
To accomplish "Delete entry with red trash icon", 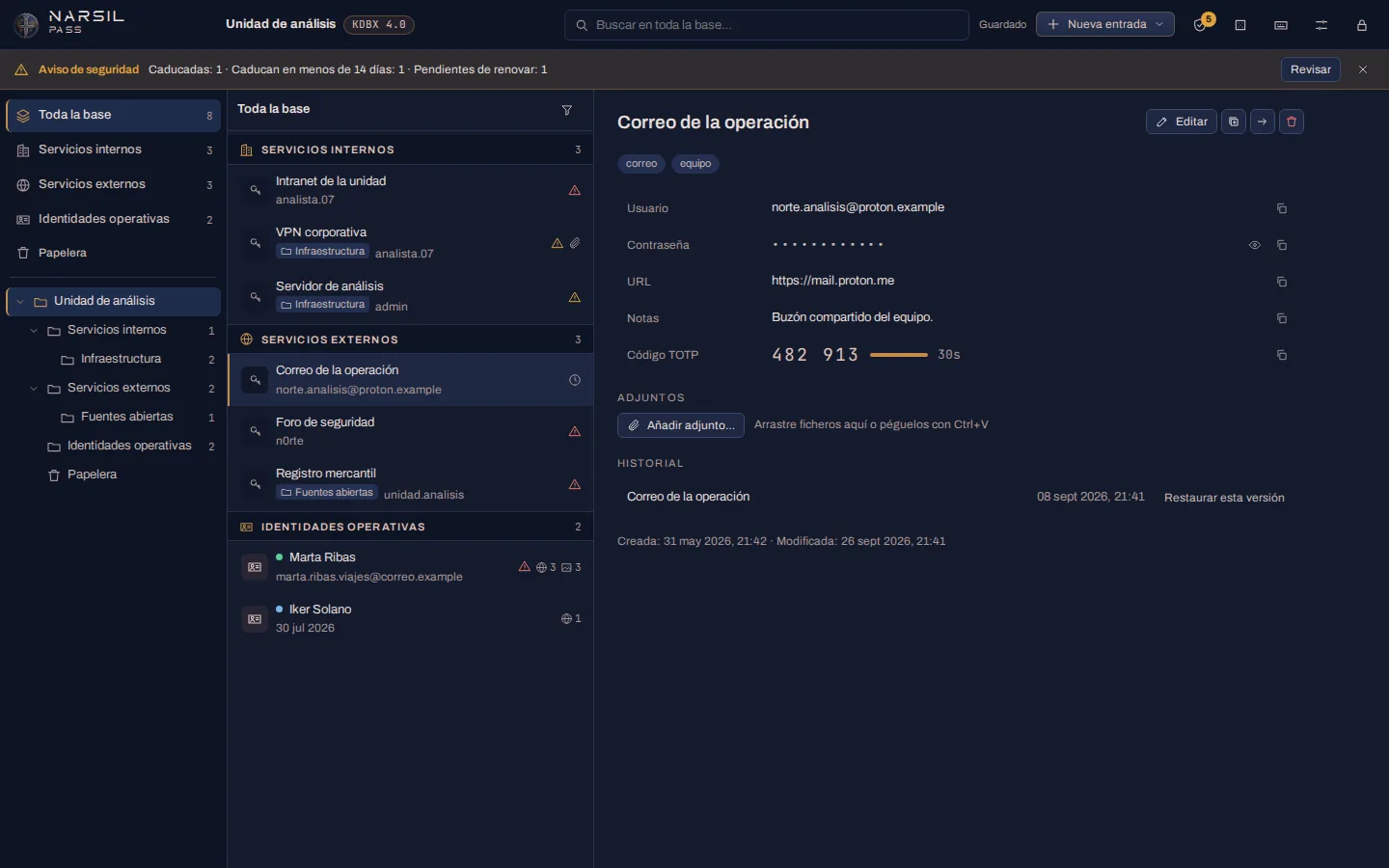I will [x=1292, y=122].
